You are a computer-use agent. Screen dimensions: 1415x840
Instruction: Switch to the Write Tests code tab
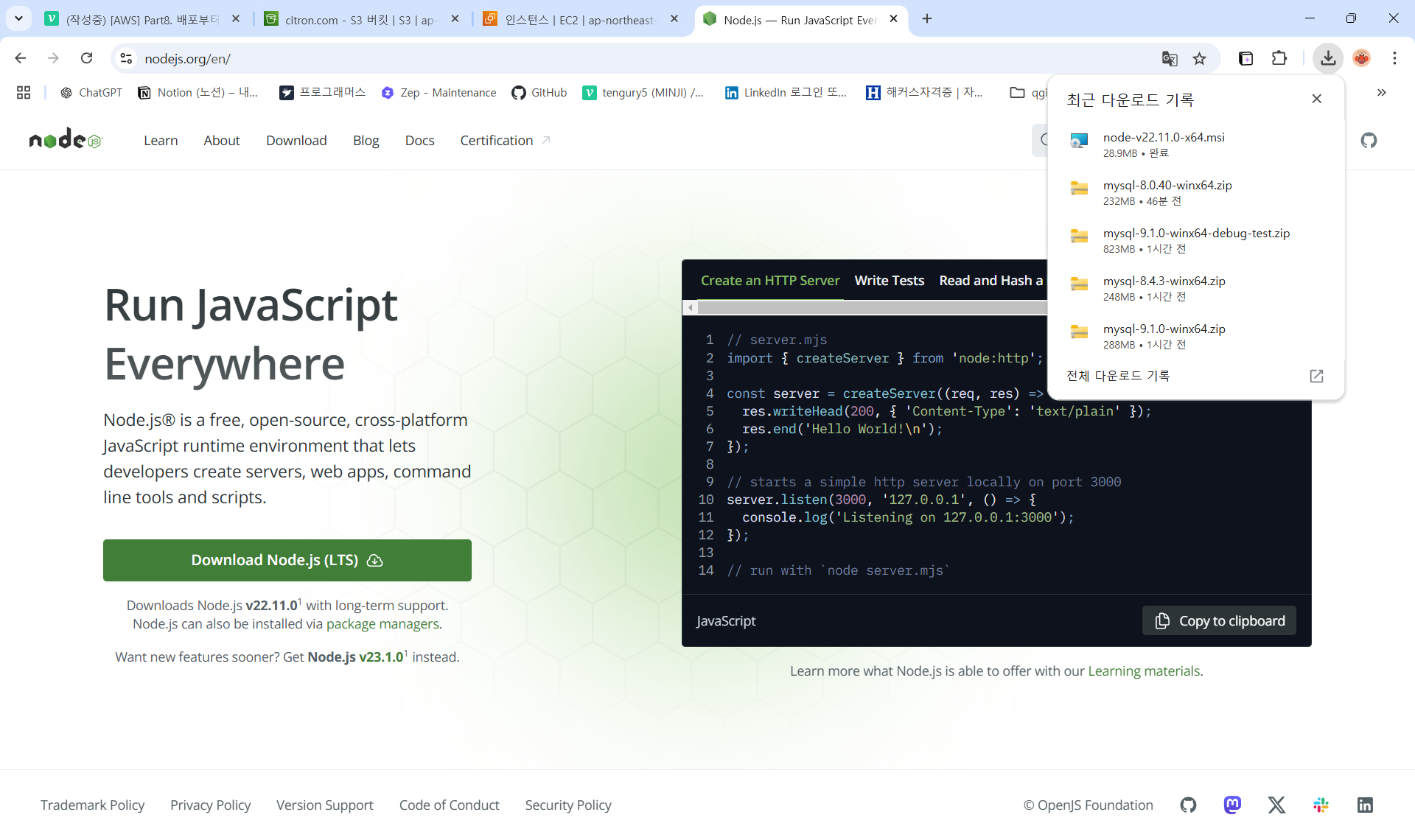(x=889, y=280)
